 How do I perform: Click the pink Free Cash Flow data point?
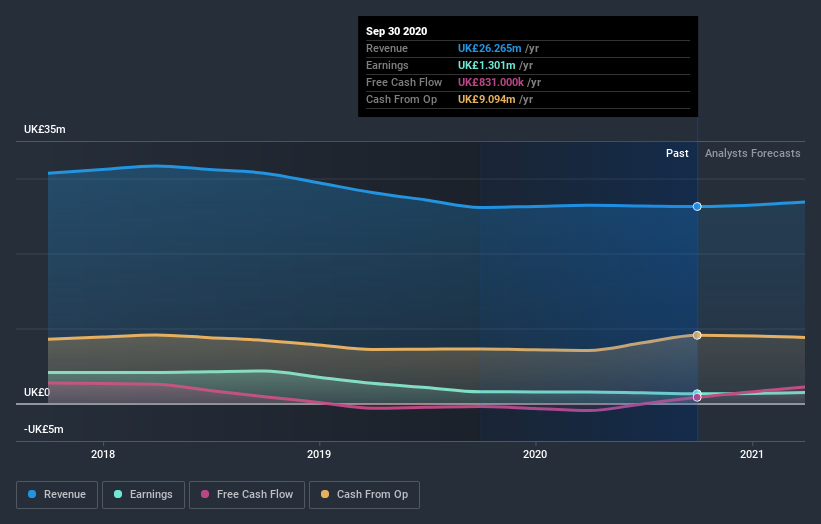pyautogui.click(x=697, y=397)
